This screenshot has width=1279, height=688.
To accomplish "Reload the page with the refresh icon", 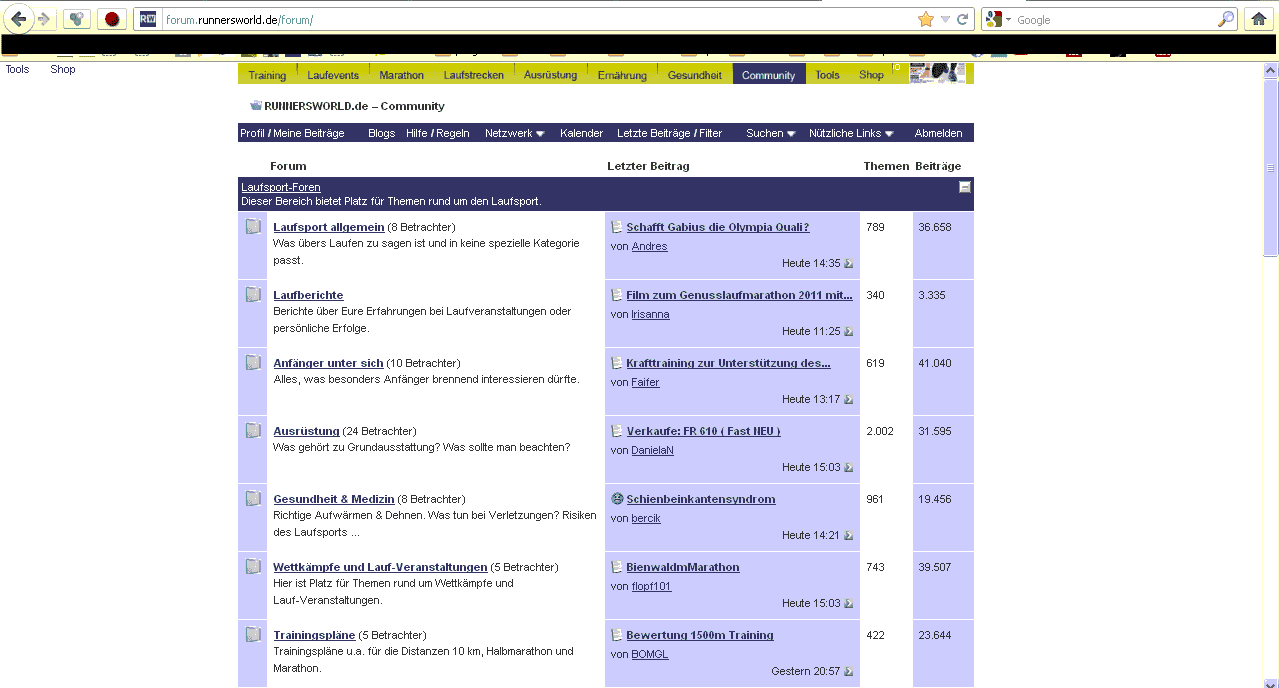I will pos(962,19).
